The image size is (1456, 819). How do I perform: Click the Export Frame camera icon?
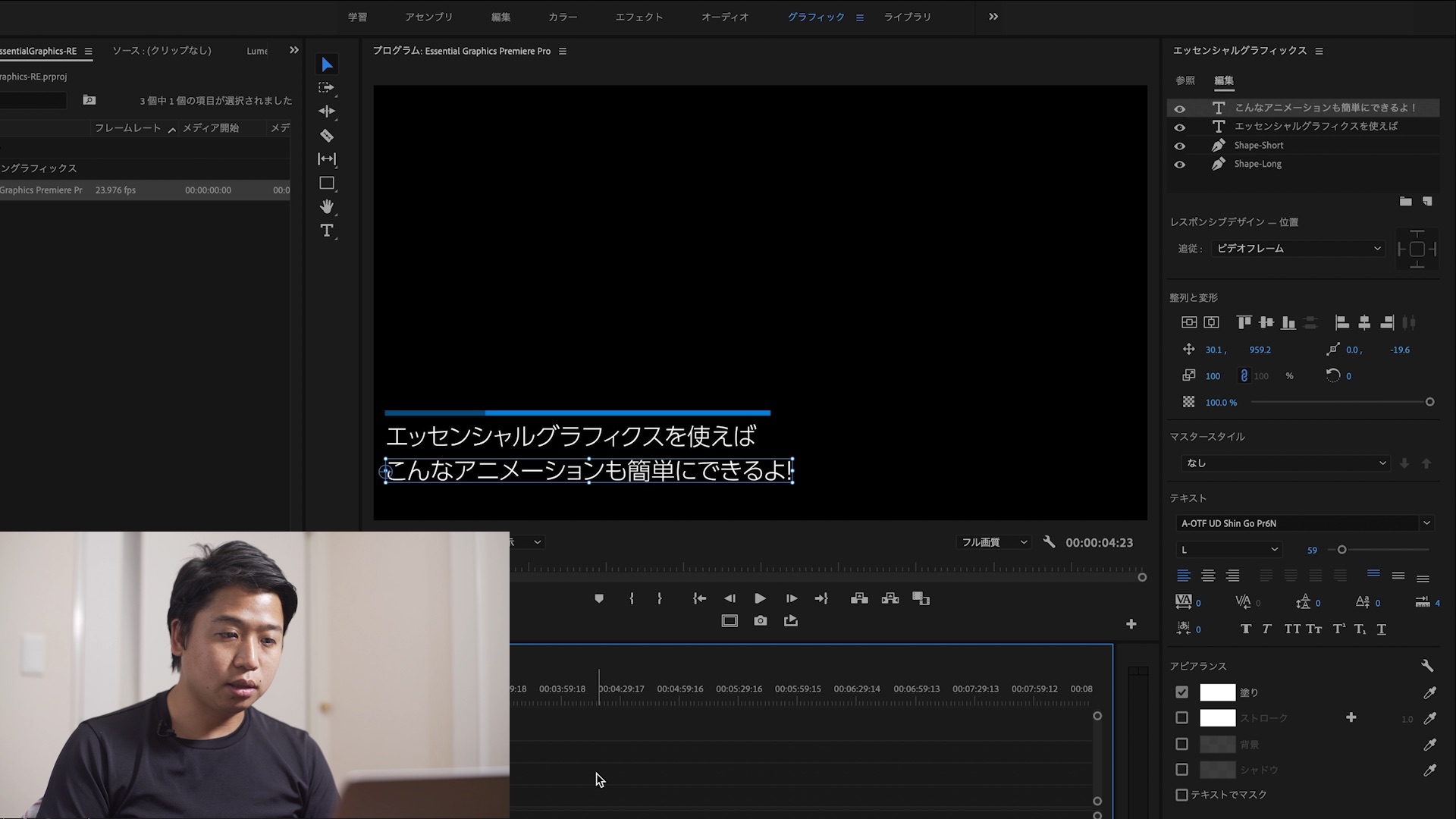(760, 621)
